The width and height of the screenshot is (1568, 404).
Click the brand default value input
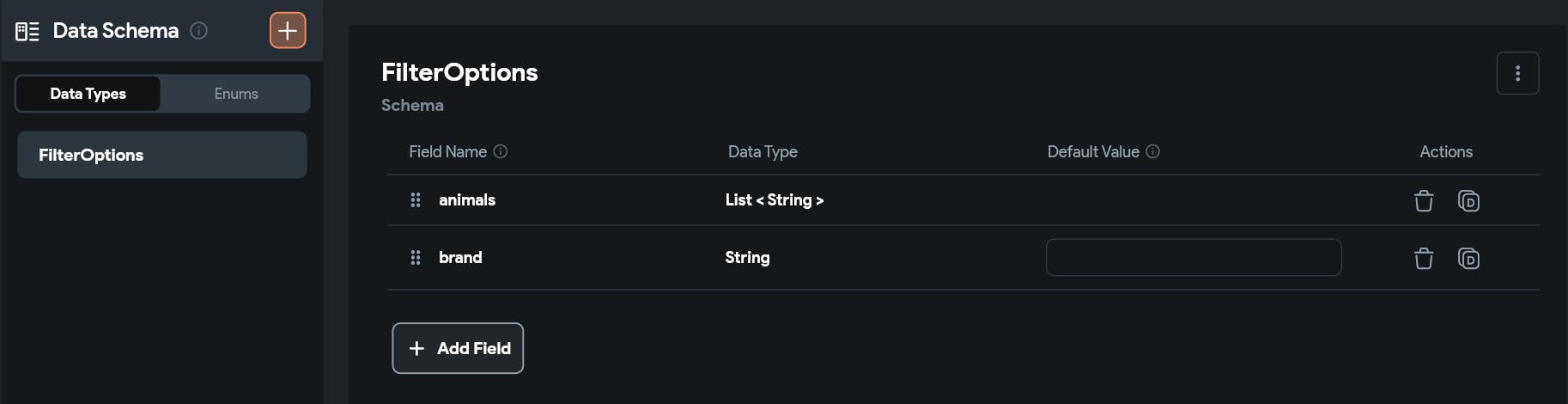point(1193,258)
